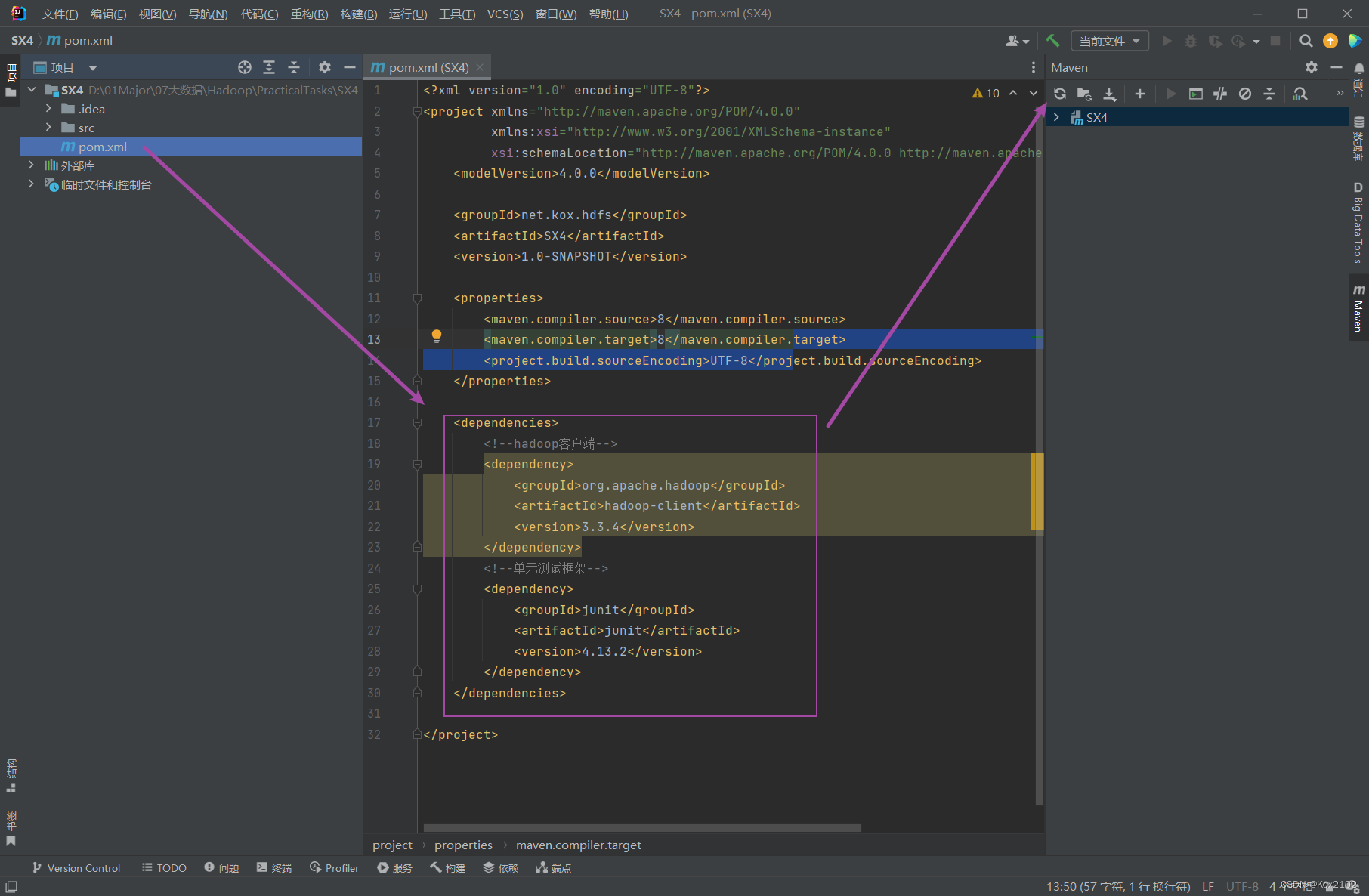The height and width of the screenshot is (896, 1369).
Task: Click UTF-8 encoding in status bar
Action: click(1242, 886)
